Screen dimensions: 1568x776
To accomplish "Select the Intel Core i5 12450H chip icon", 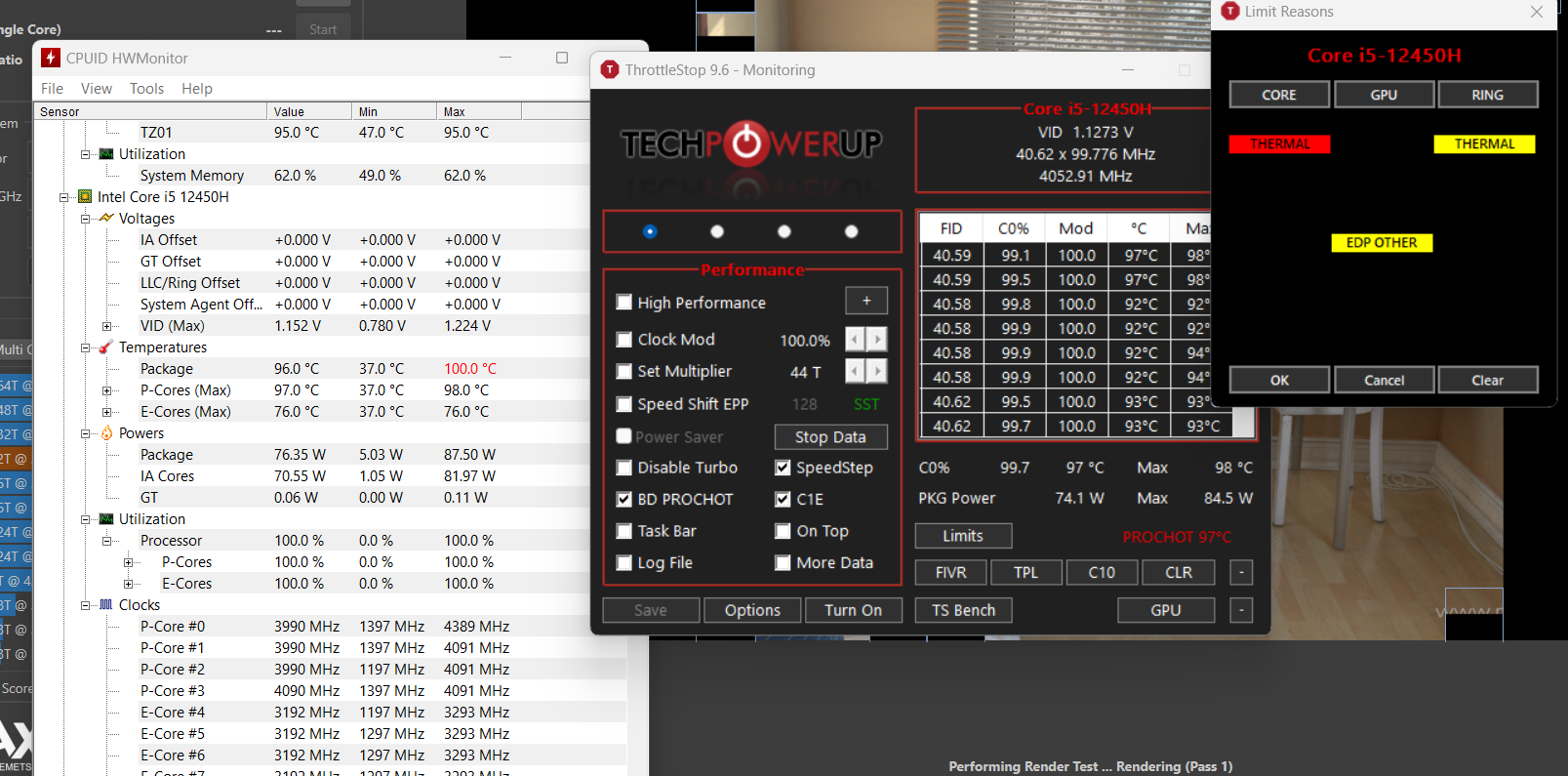I will (x=85, y=197).
